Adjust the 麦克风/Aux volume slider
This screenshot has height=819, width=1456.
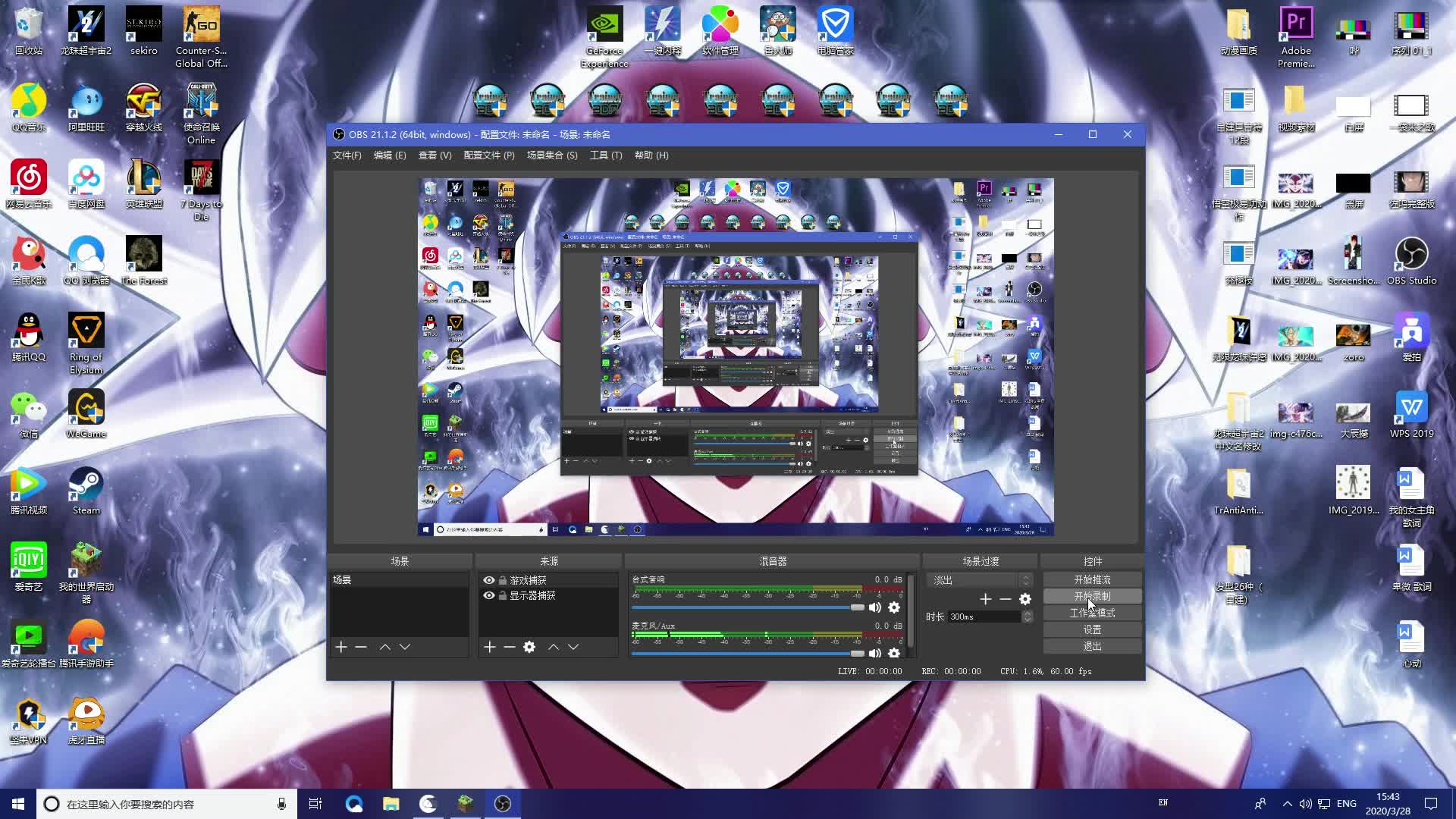click(748, 653)
